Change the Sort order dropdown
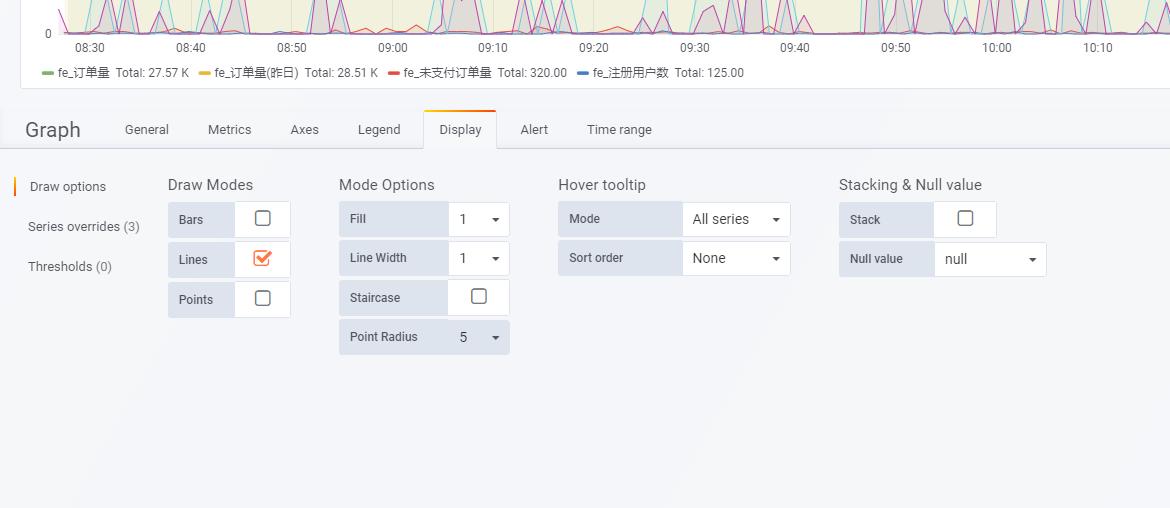Viewport: 1170px width, 508px height. (x=735, y=258)
